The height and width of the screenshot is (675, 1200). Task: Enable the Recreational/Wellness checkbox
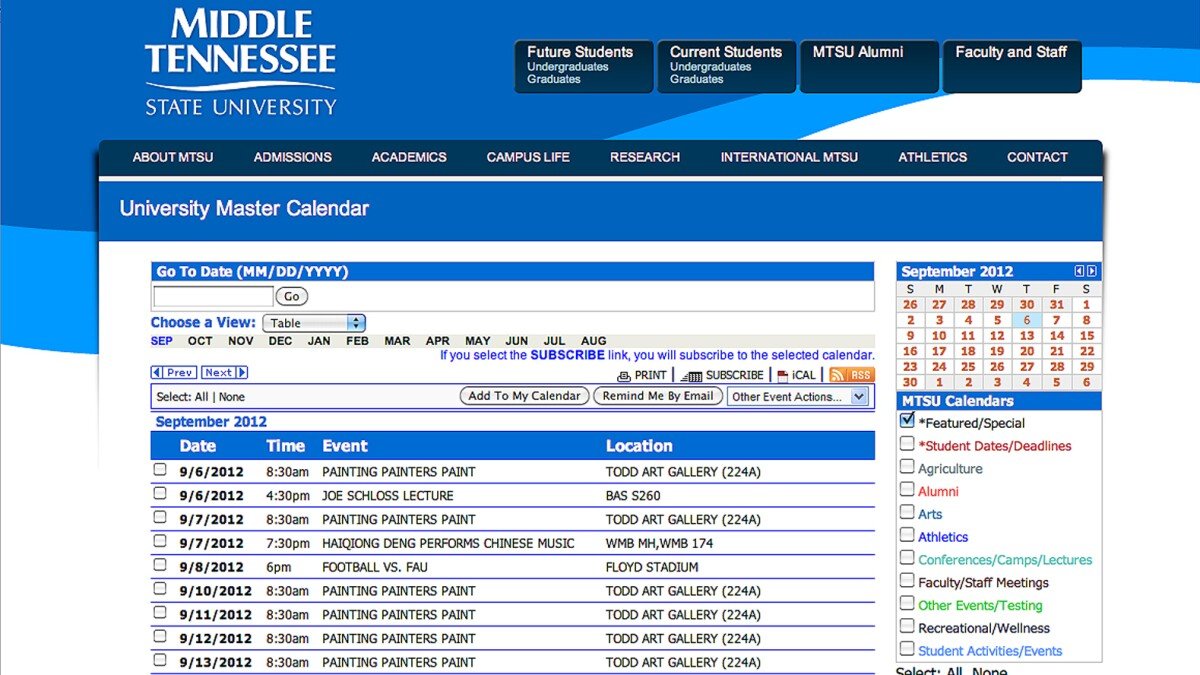point(907,626)
